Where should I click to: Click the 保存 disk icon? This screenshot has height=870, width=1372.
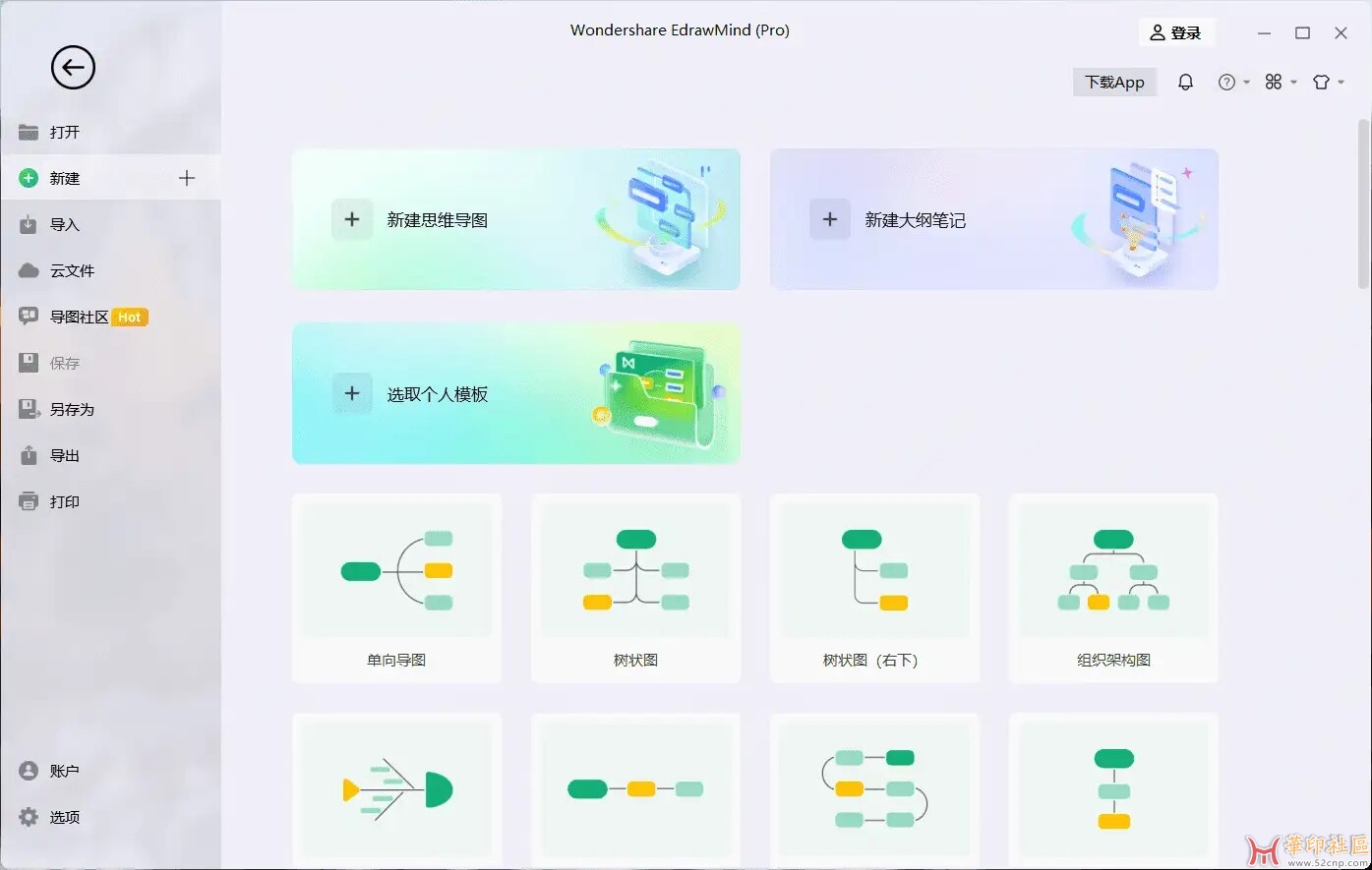click(x=29, y=363)
